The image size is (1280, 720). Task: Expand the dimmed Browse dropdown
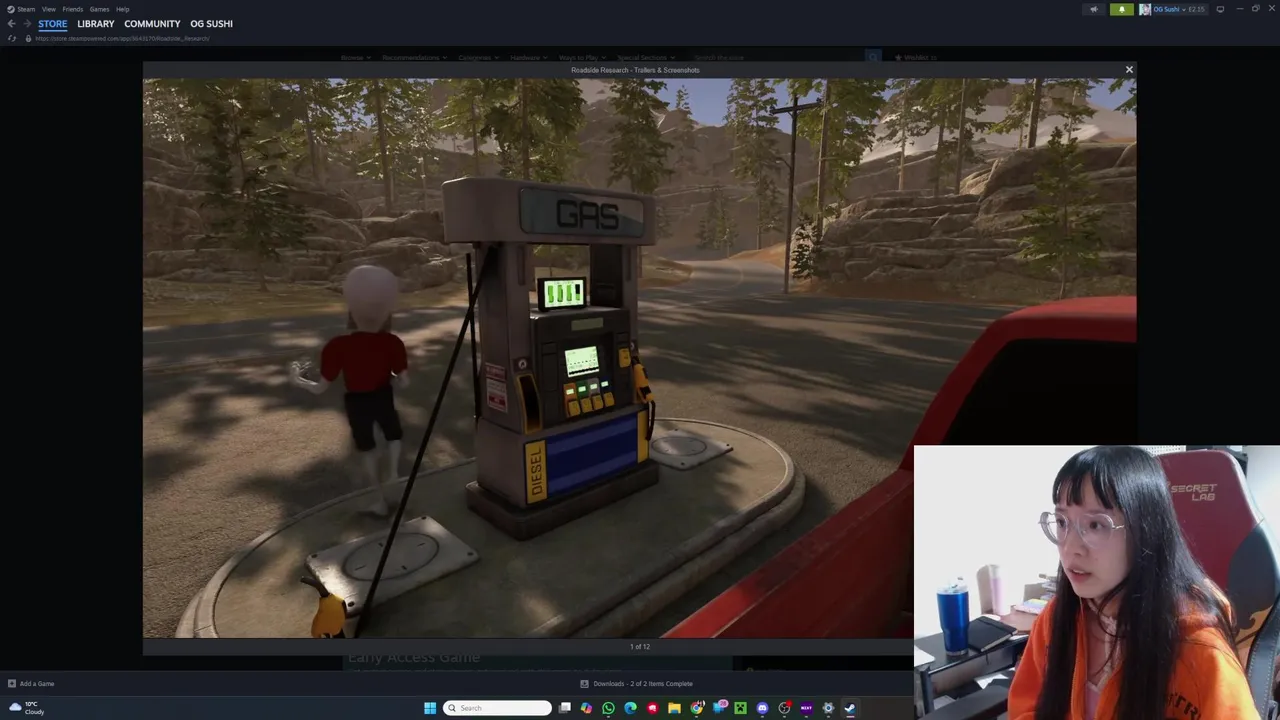click(355, 58)
